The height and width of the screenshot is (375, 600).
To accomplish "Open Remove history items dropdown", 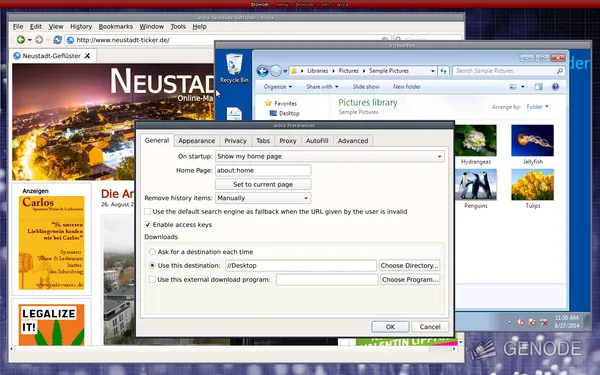I will [263, 198].
